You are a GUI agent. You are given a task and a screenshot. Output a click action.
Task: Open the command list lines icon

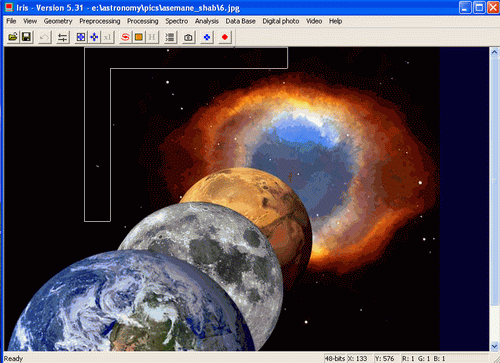coord(170,37)
